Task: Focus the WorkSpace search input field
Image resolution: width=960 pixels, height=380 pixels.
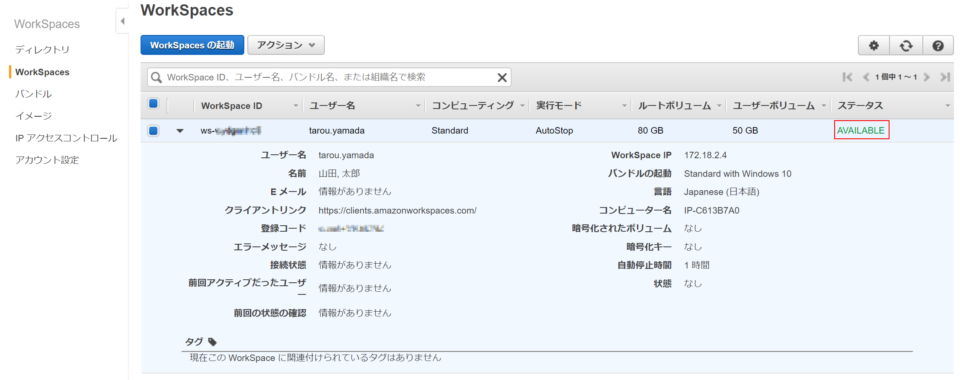Action: click(x=329, y=77)
